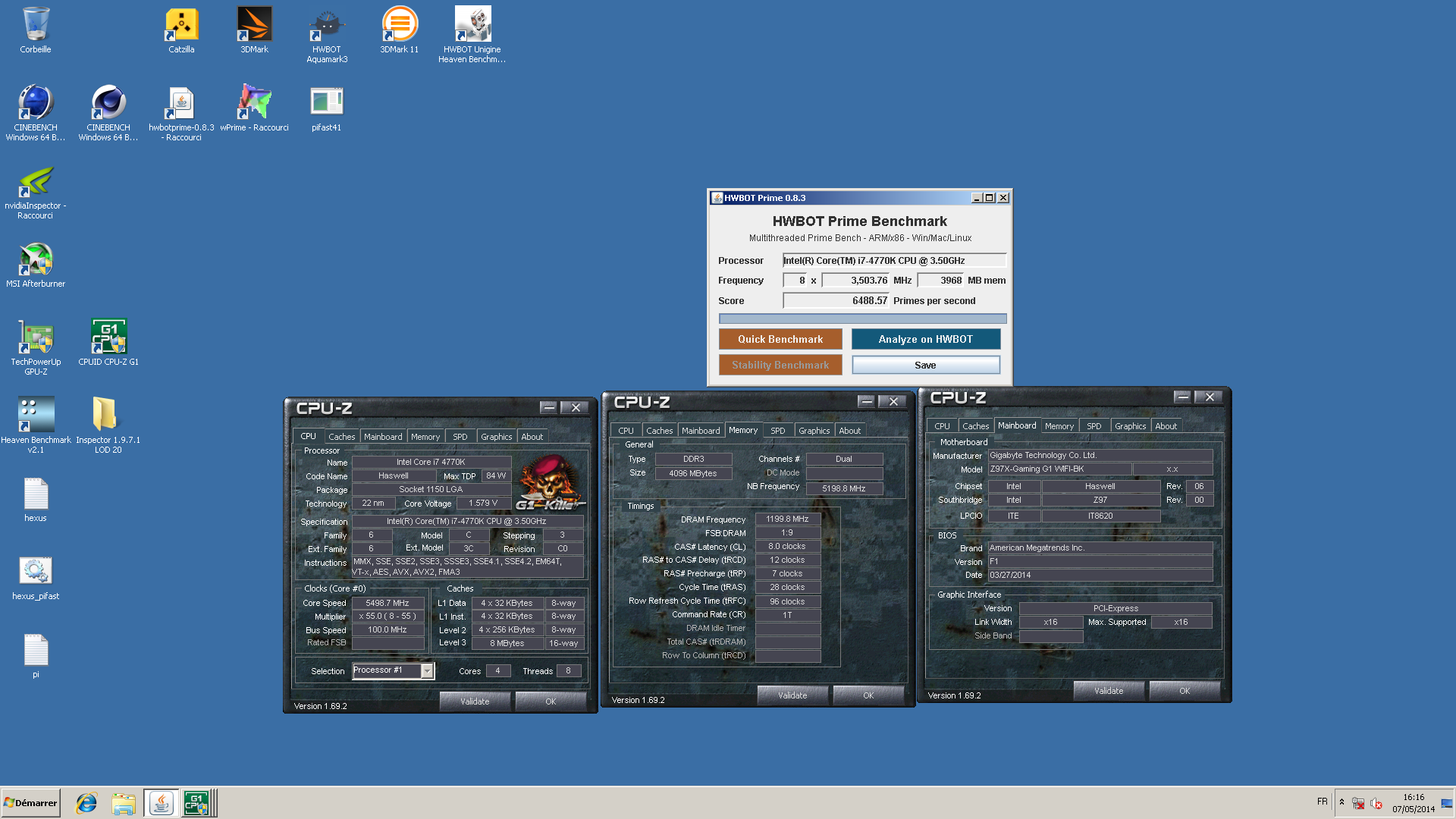Click the Stability Benchmark button
Screen dimensions: 1456x819
780,365
